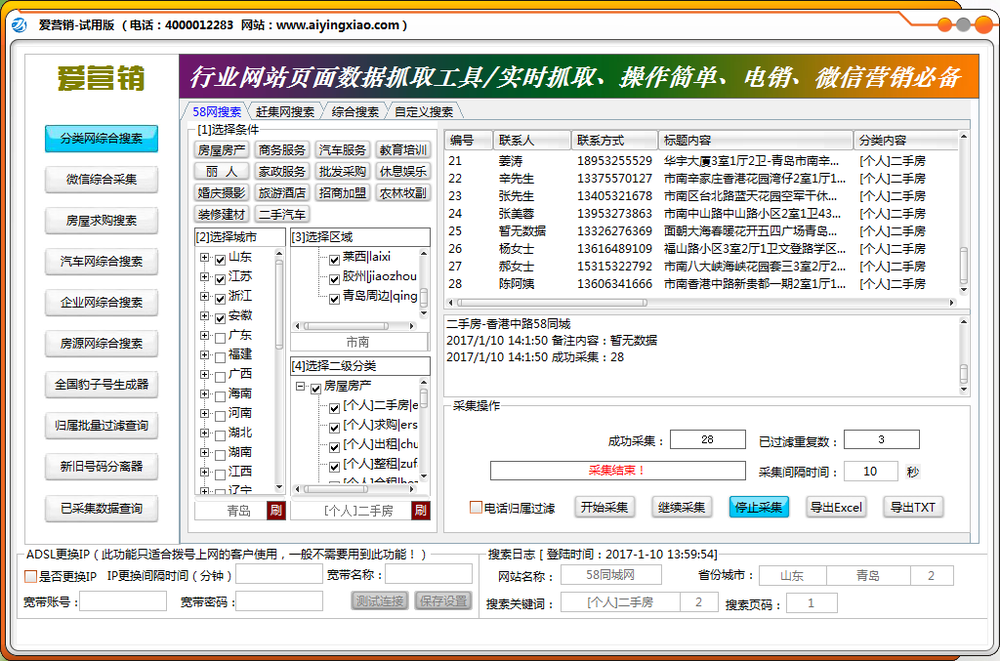Sort by the 联系人 column header
1000x661 pixels.
(532, 140)
